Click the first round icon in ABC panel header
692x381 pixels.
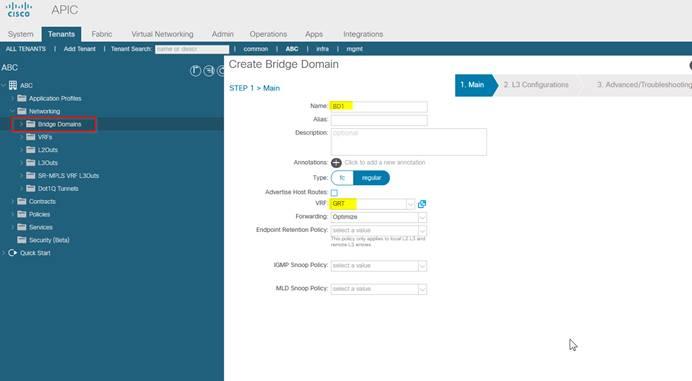click(196, 71)
